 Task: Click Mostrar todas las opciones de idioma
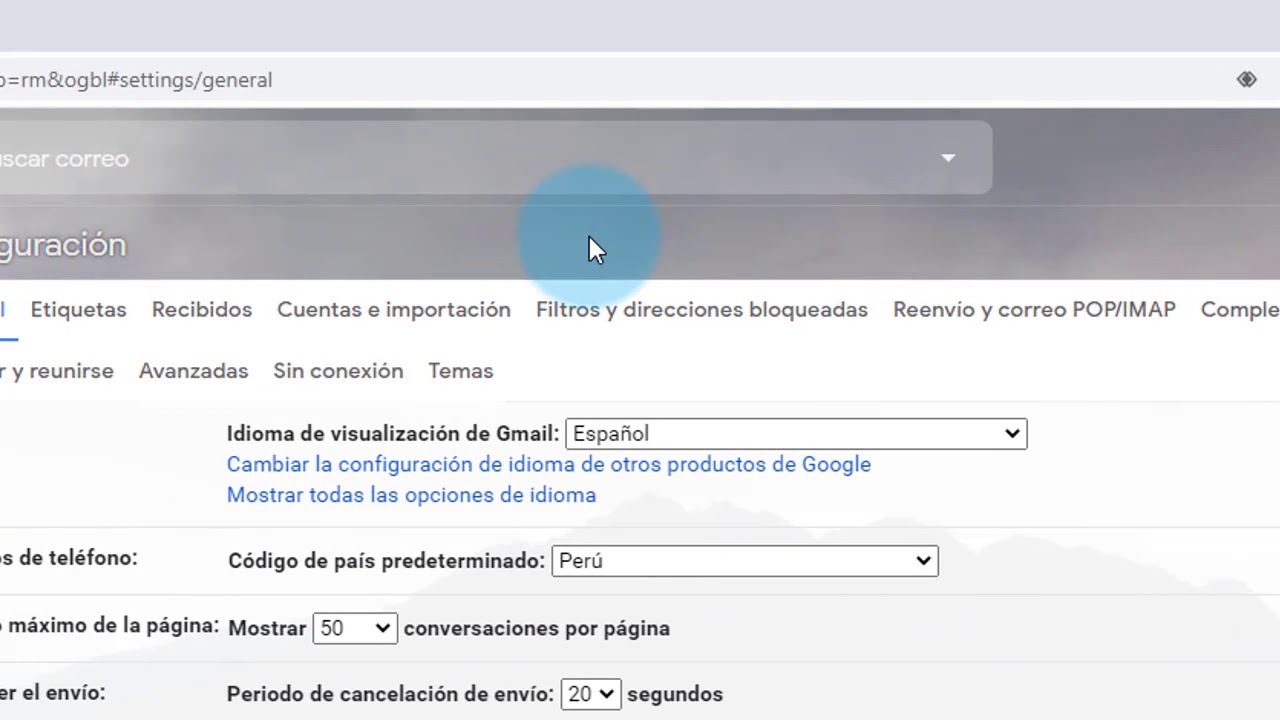pyautogui.click(x=411, y=495)
